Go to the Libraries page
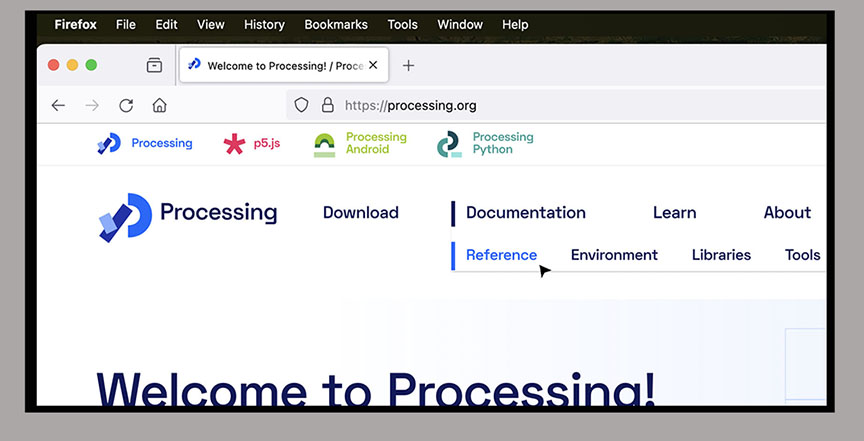Image resolution: width=864 pixels, height=441 pixels. 720,255
